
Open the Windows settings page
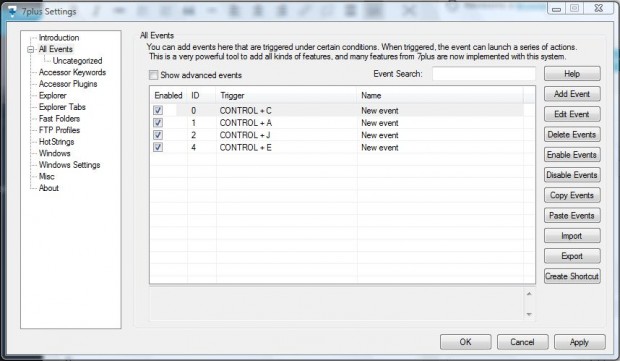pyautogui.click(x=55, y=153)
